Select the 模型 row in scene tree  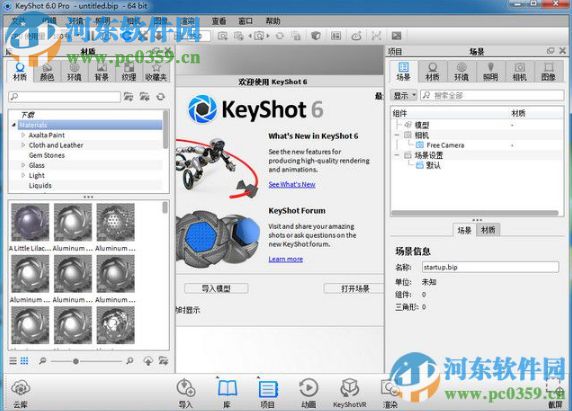(422, 125)
